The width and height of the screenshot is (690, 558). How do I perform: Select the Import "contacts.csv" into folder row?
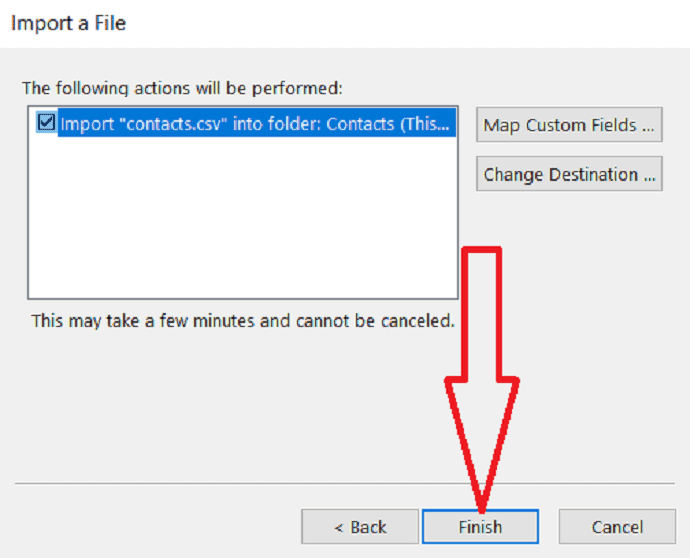[x=257, y=123]
